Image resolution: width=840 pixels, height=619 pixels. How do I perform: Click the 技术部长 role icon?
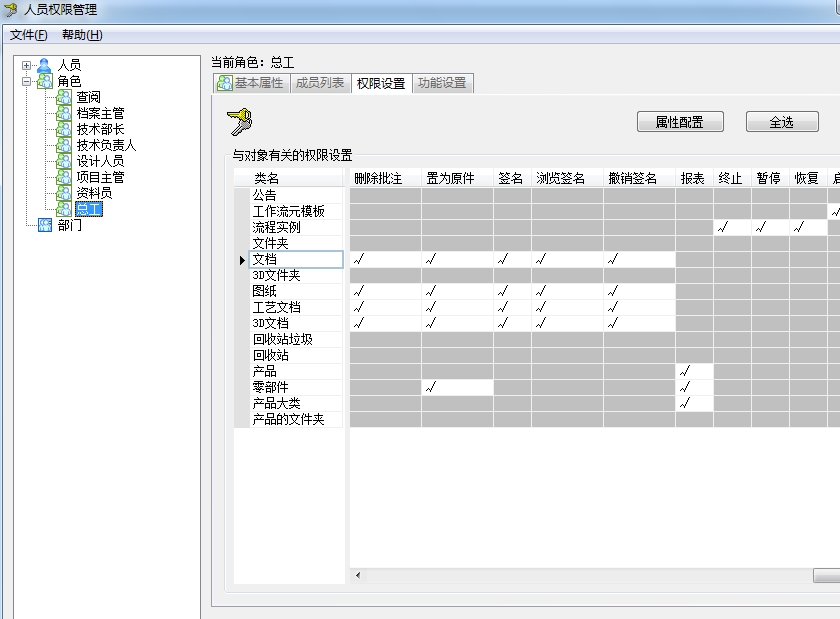click(64, 129)
